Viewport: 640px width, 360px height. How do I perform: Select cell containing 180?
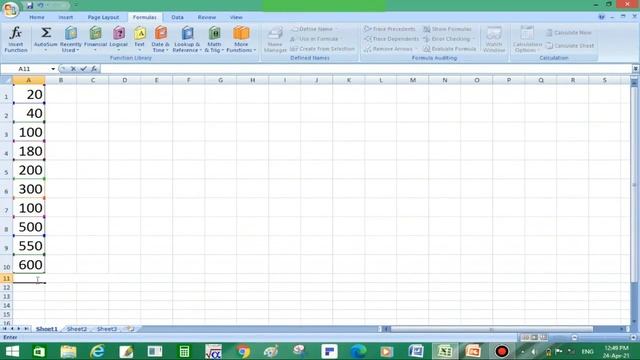pyautogui.click(x=29, y=151)
